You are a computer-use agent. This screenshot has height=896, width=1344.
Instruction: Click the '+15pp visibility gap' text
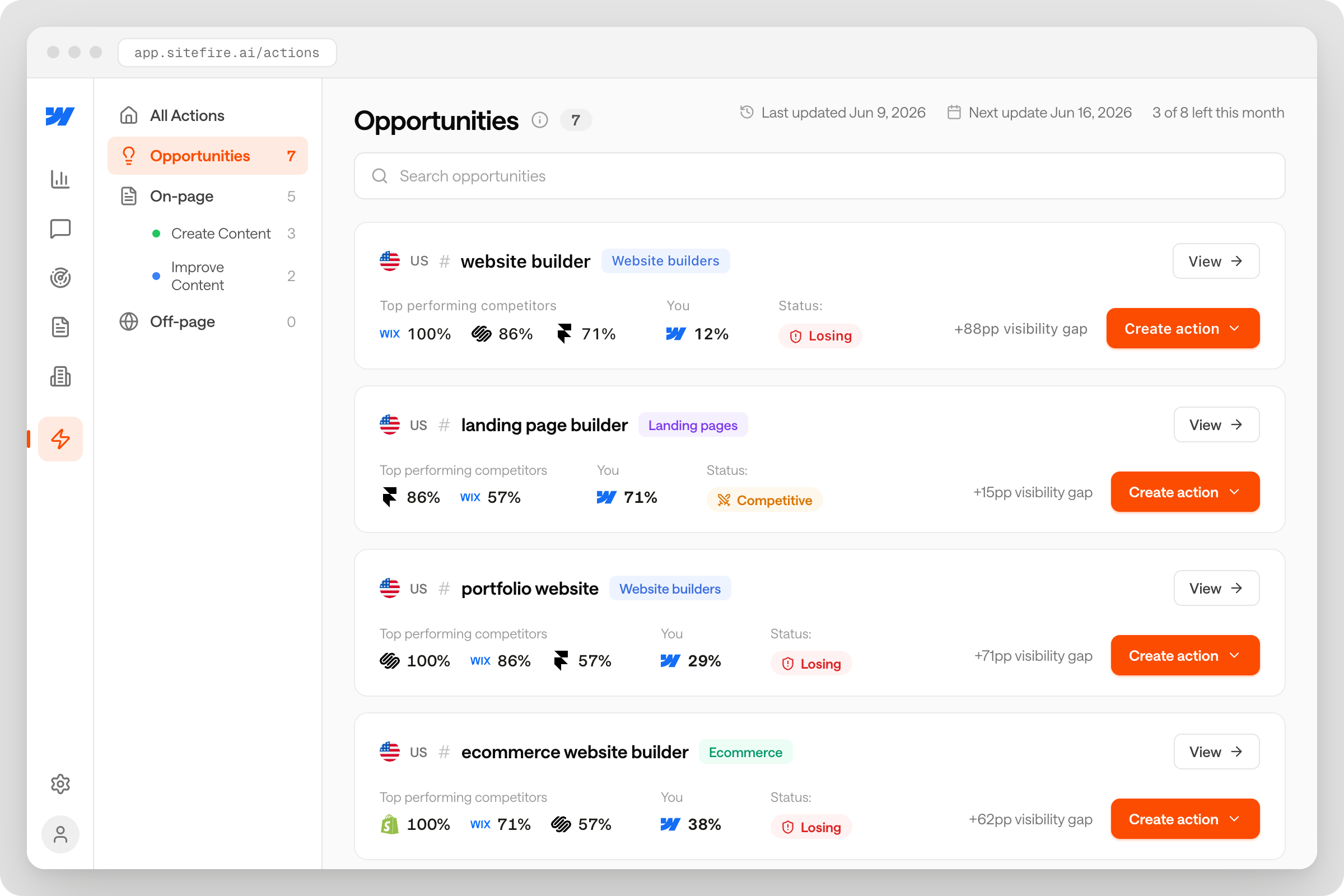1033,492
